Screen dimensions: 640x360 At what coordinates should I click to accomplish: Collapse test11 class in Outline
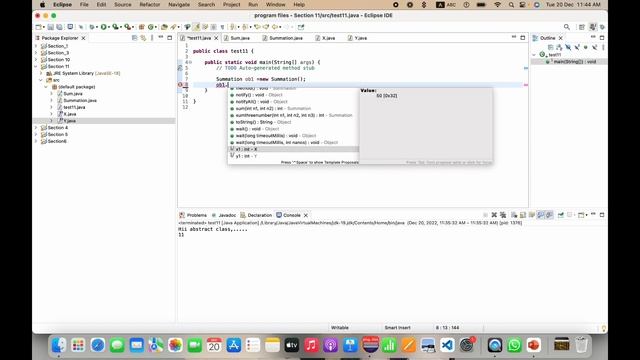point(534,55)
